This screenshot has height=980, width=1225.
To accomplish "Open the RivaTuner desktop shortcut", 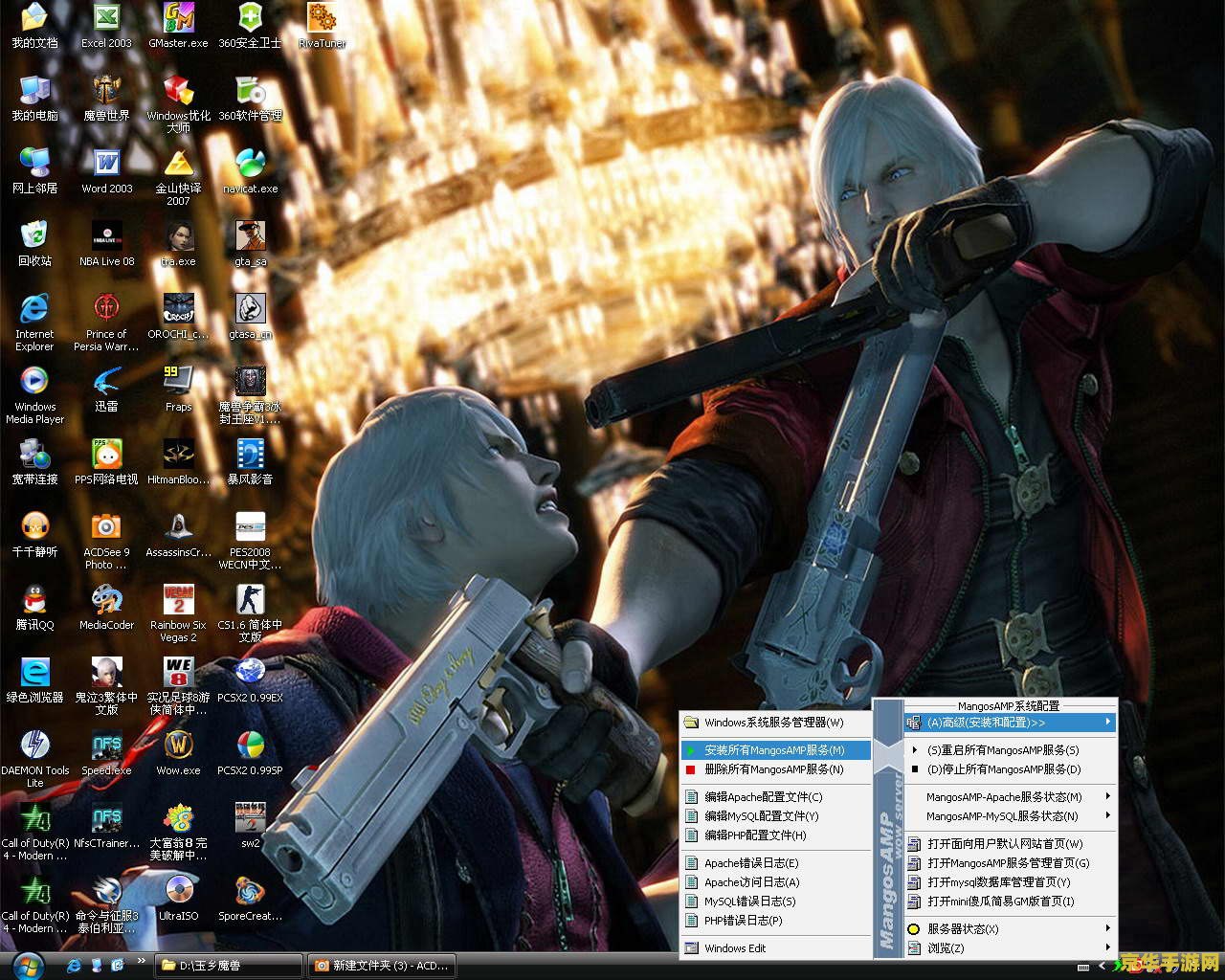I will coord(322,25).
